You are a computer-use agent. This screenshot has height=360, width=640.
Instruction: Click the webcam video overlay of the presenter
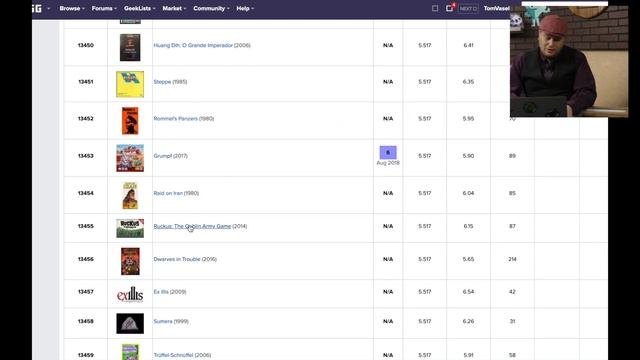point(569,62)
